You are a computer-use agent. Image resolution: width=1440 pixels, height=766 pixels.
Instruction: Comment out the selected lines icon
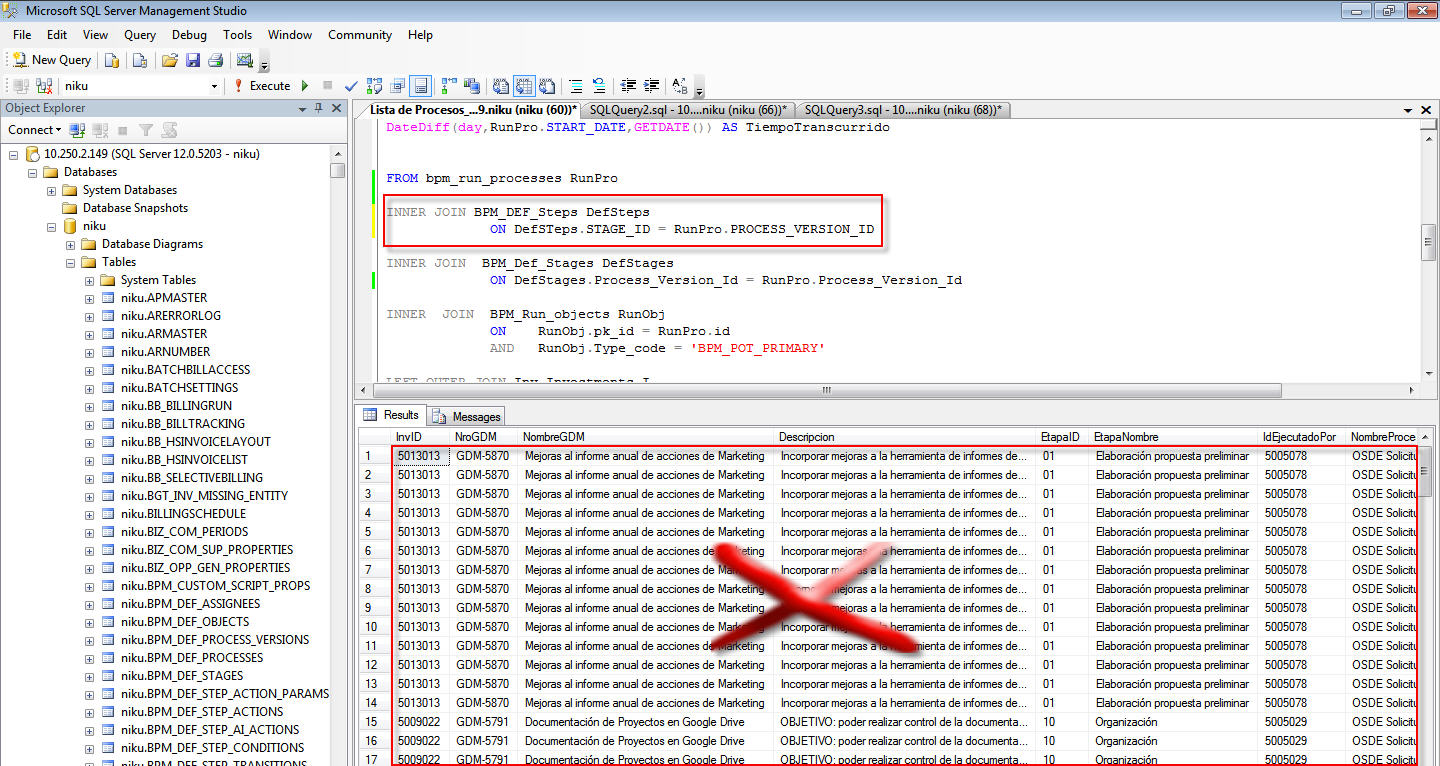click(x=576, y=86)
